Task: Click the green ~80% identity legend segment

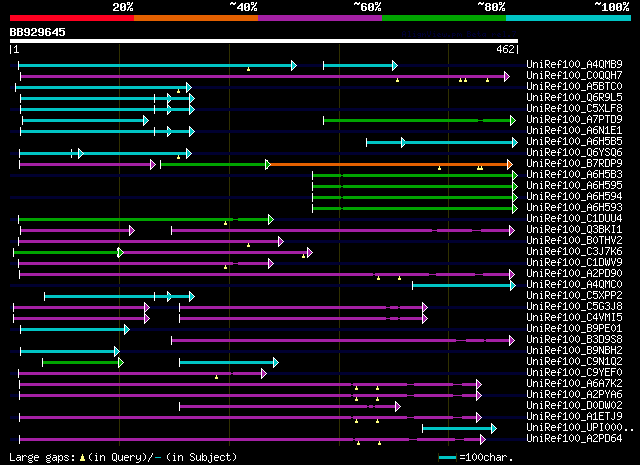Action: [444, 18]
